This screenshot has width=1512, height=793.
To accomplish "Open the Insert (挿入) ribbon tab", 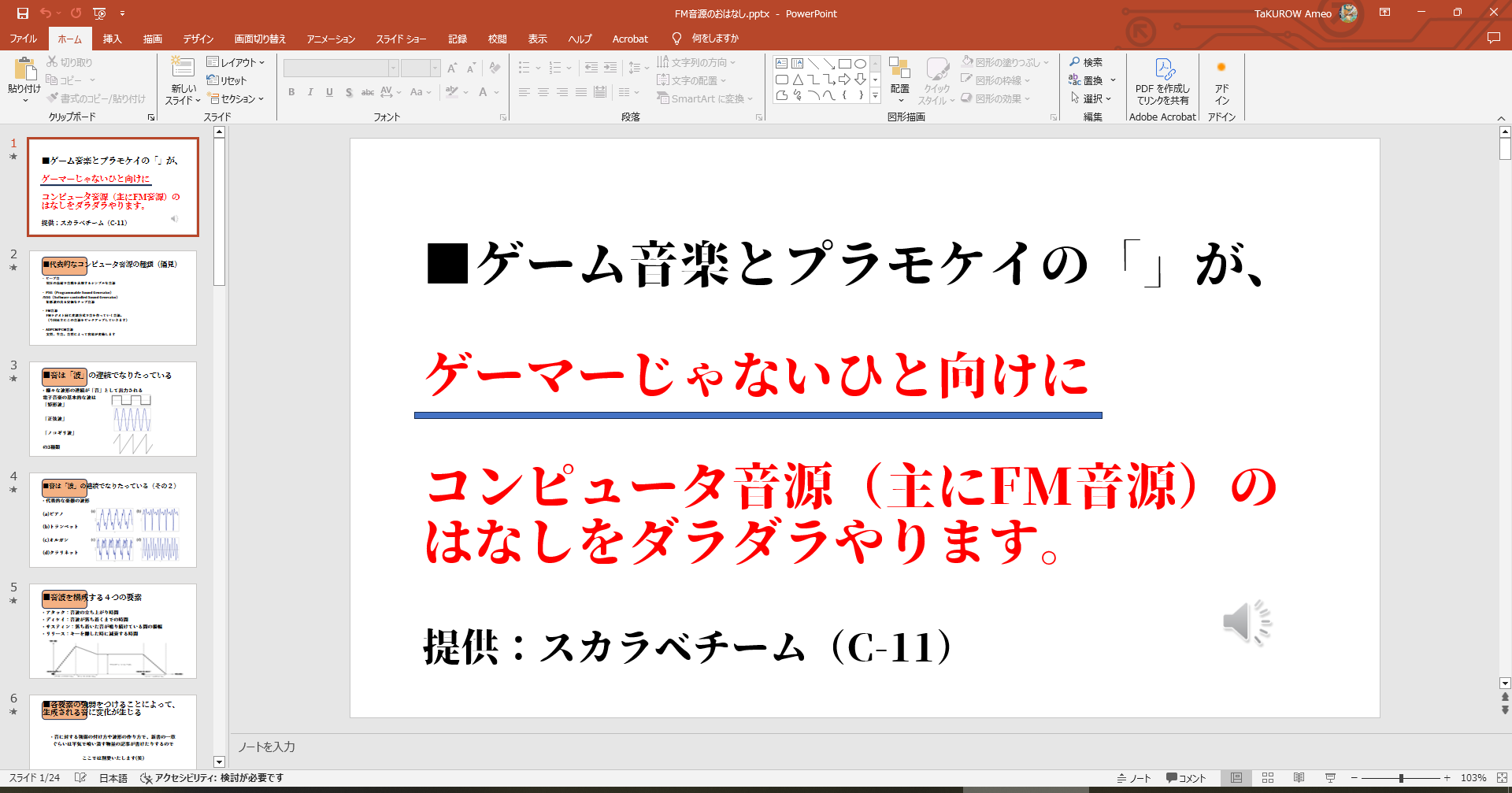I will (x=112, y=39).
